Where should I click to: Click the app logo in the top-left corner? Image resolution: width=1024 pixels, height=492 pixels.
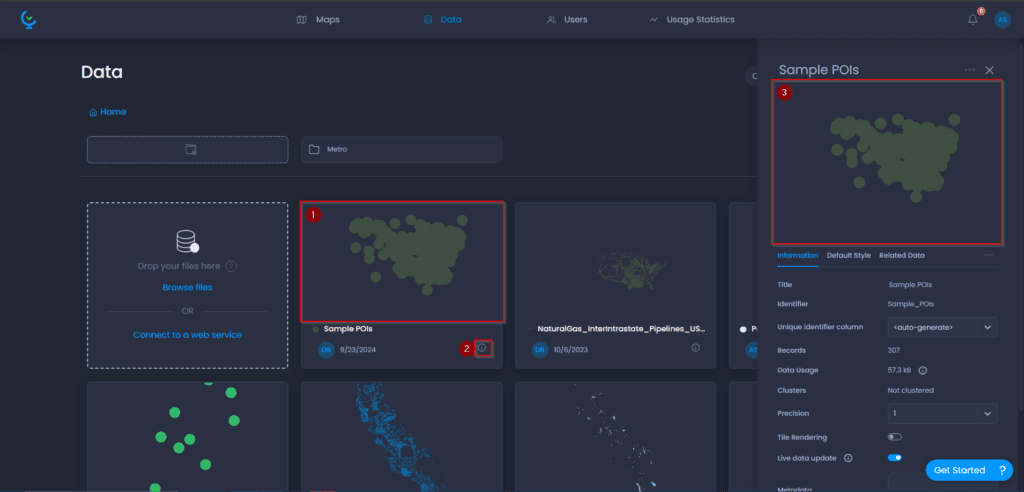(x=28, y=20)
